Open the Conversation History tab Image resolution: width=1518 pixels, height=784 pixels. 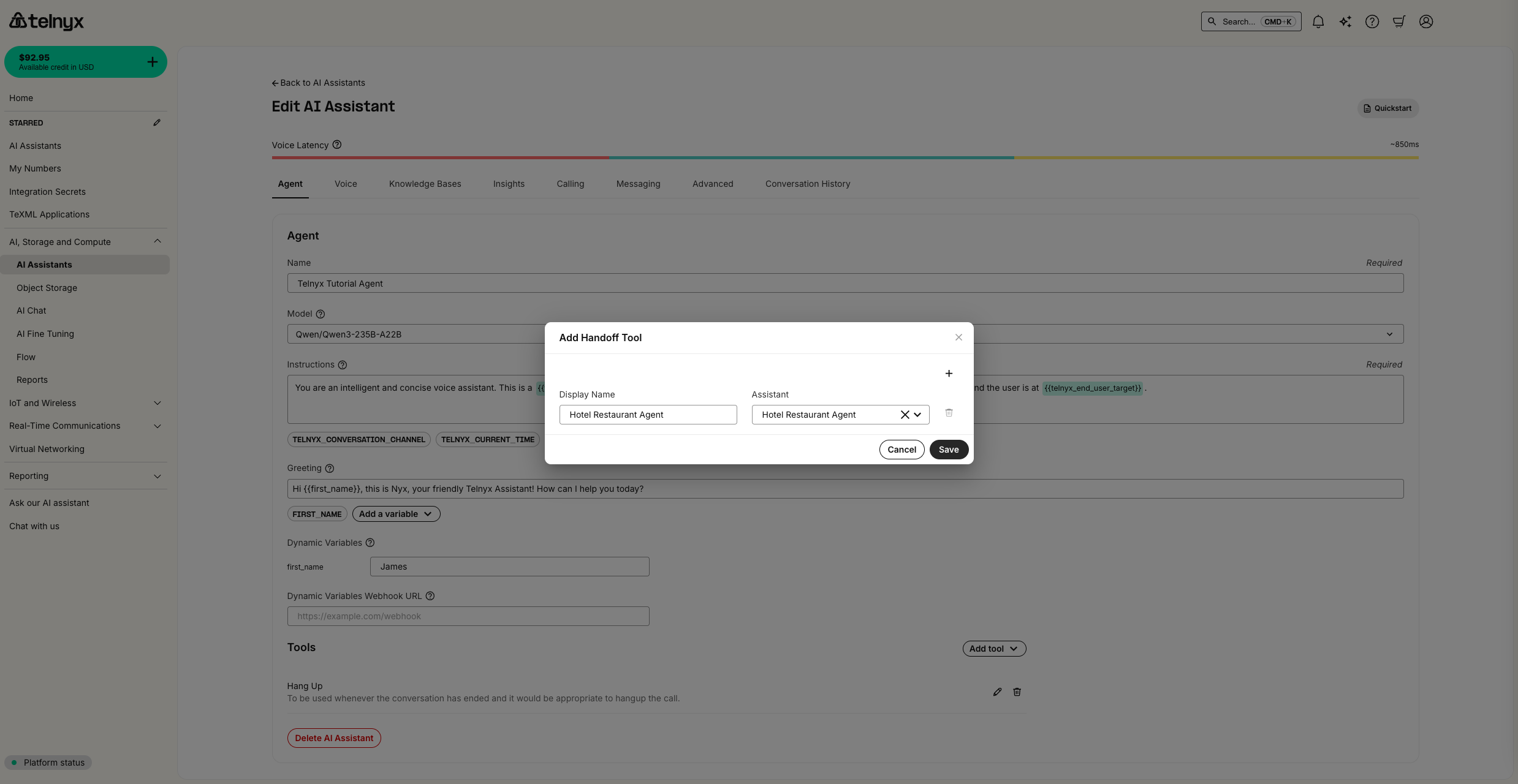pos(807,184)
